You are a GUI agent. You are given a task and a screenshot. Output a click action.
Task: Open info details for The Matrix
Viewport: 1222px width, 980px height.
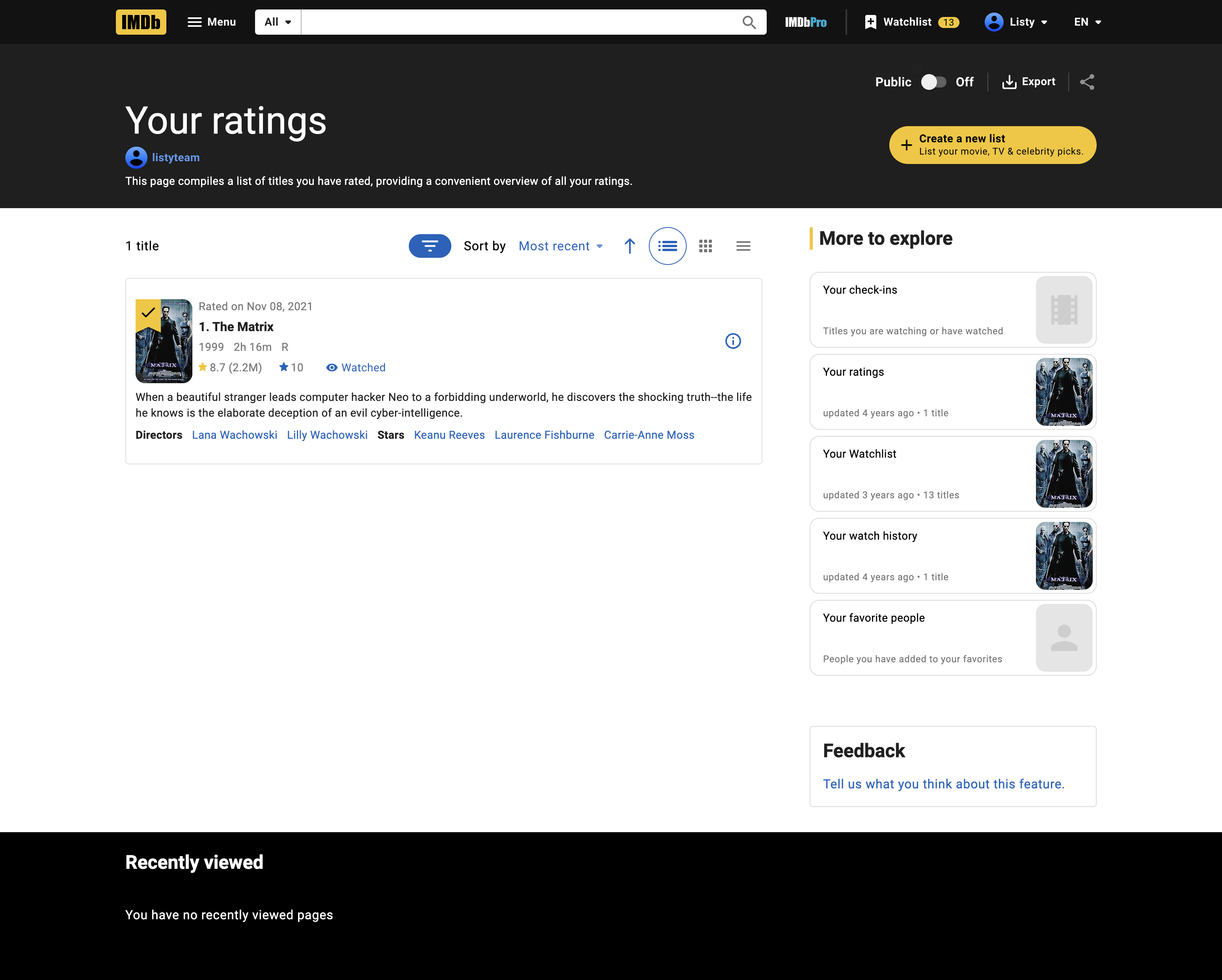733,341
